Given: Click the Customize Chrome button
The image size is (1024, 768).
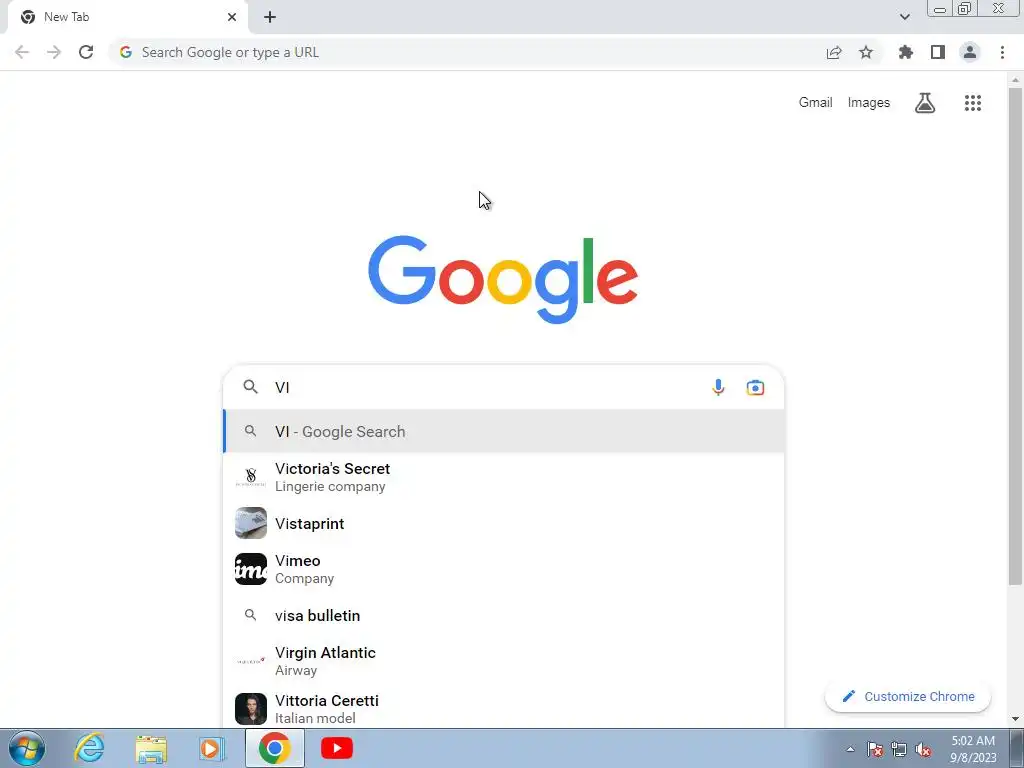Looking at the screenshot, I should click(x=908, y=697).
